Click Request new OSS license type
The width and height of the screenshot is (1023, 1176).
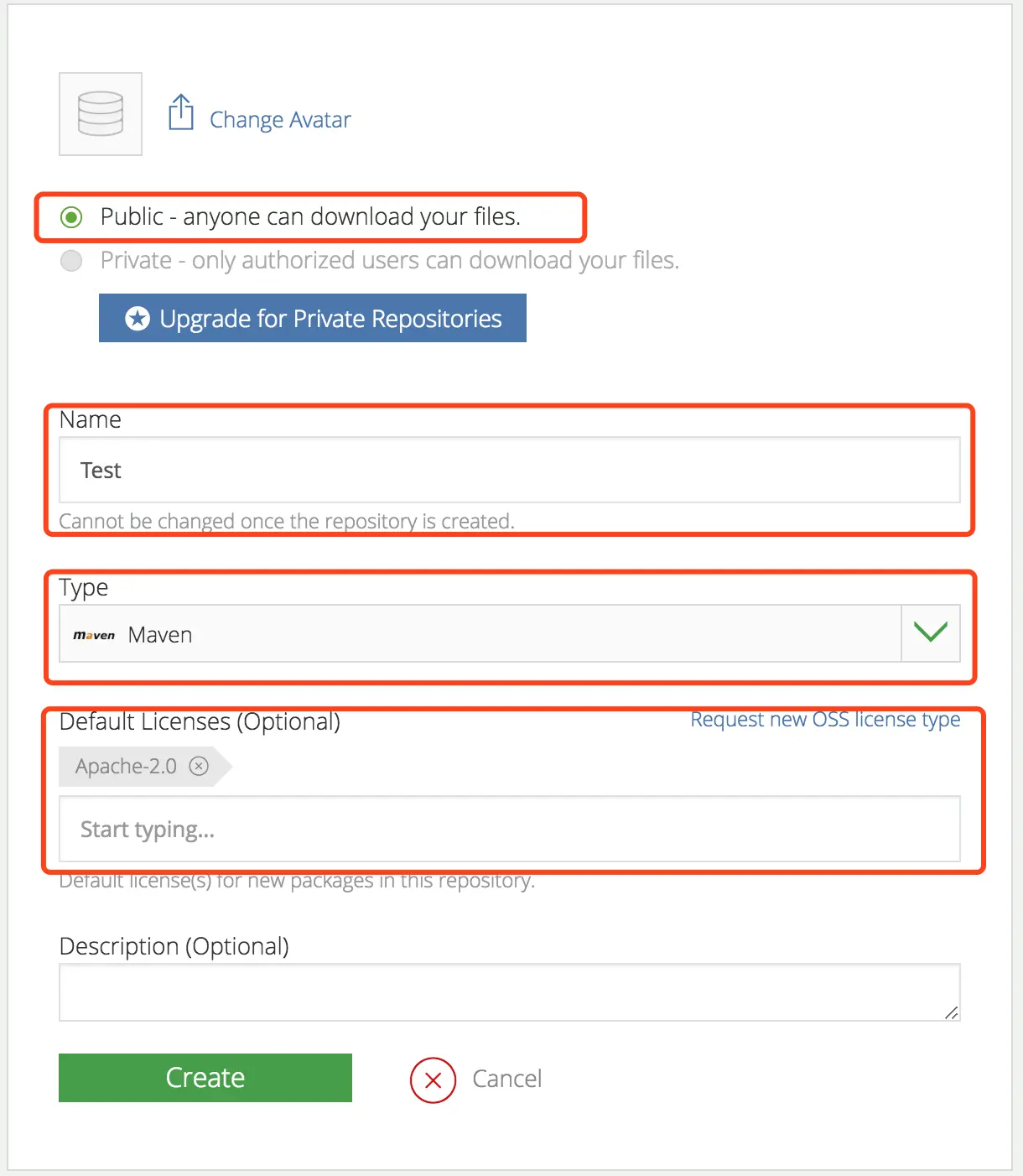[824, 720]
